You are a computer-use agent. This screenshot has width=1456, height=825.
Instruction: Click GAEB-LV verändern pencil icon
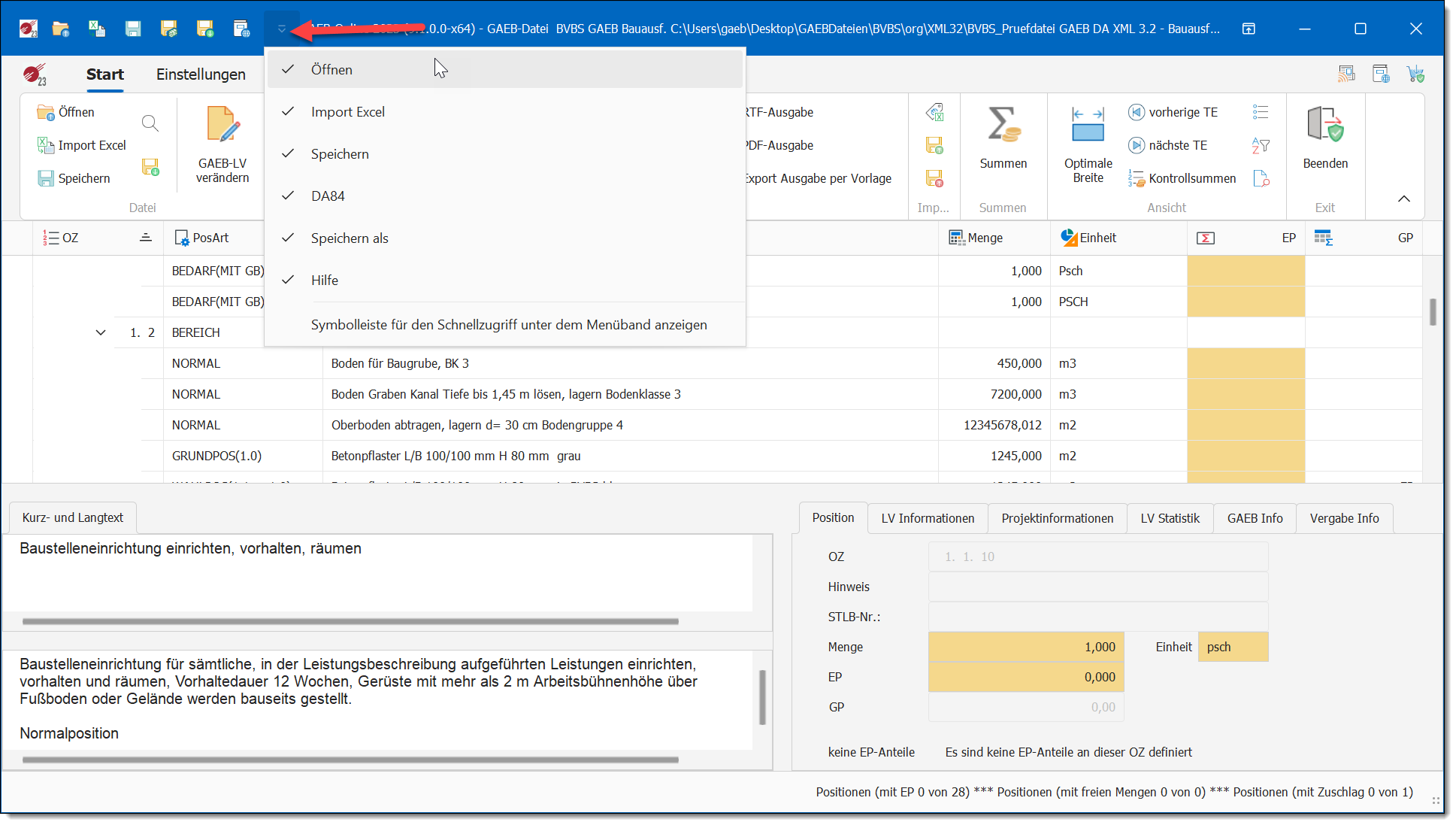(x=222, y=125)
